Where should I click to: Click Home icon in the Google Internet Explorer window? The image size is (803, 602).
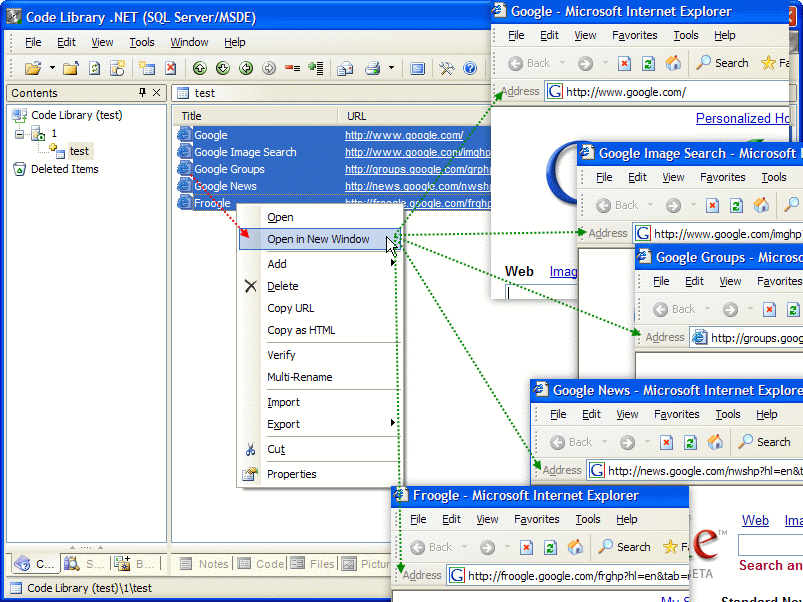(x=673, y=63)
